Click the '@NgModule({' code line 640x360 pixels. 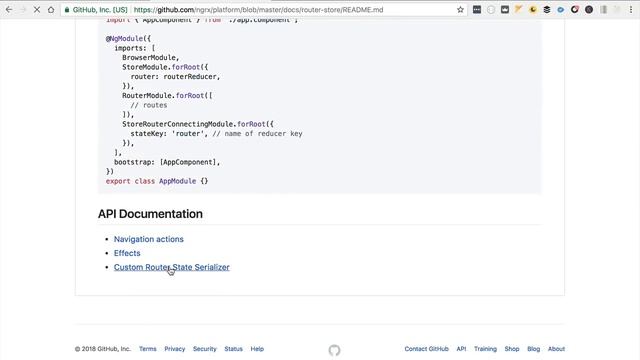128,39
